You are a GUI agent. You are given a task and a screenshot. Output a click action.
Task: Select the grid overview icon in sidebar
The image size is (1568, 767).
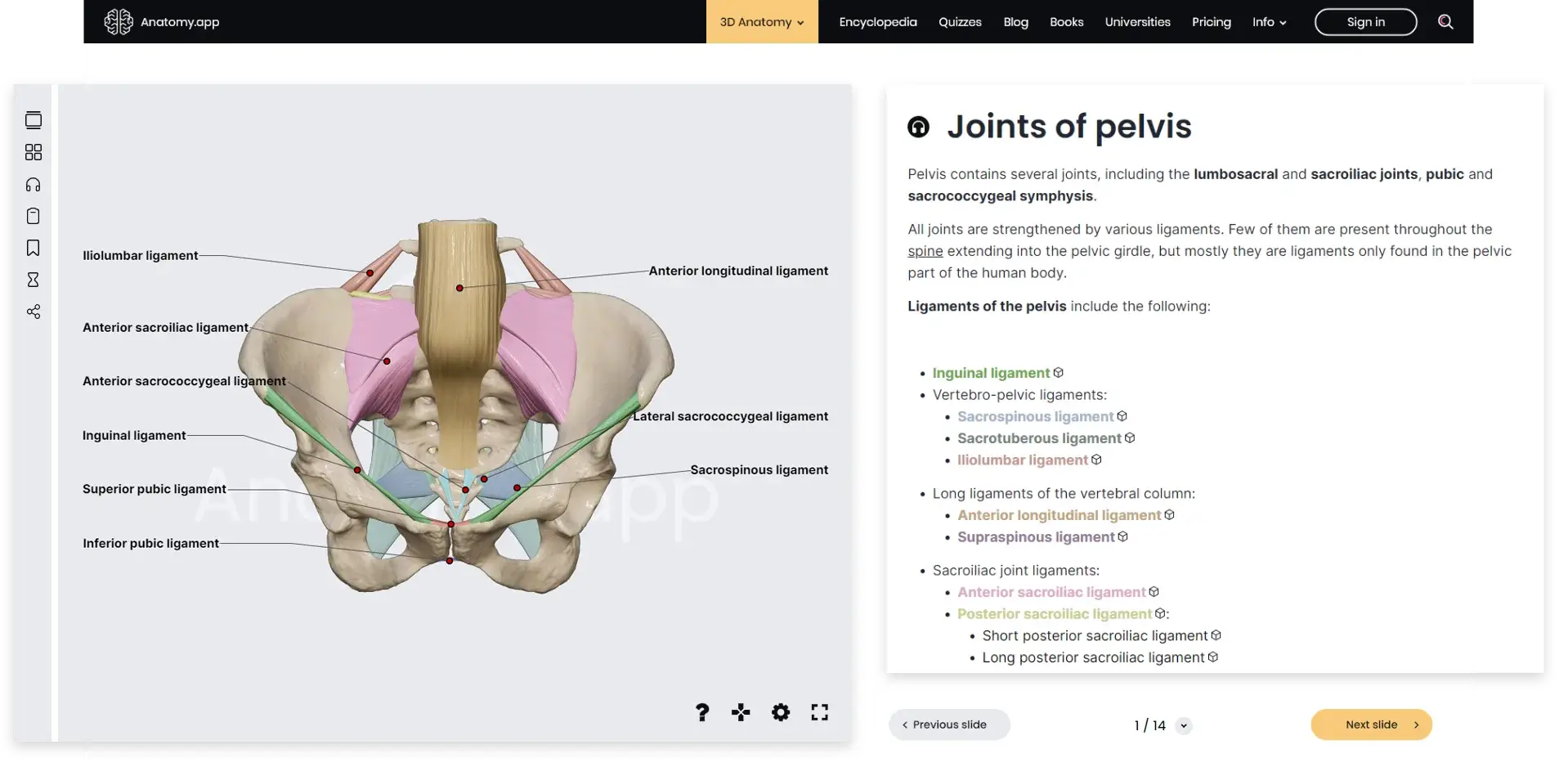pos(34,152)
